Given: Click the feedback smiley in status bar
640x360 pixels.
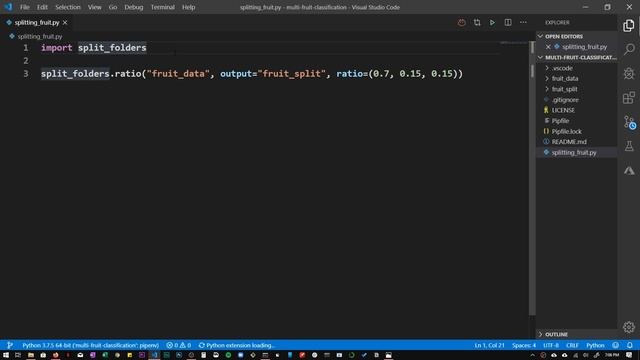Looking at the screenshot, I should [x=616, y=345].
